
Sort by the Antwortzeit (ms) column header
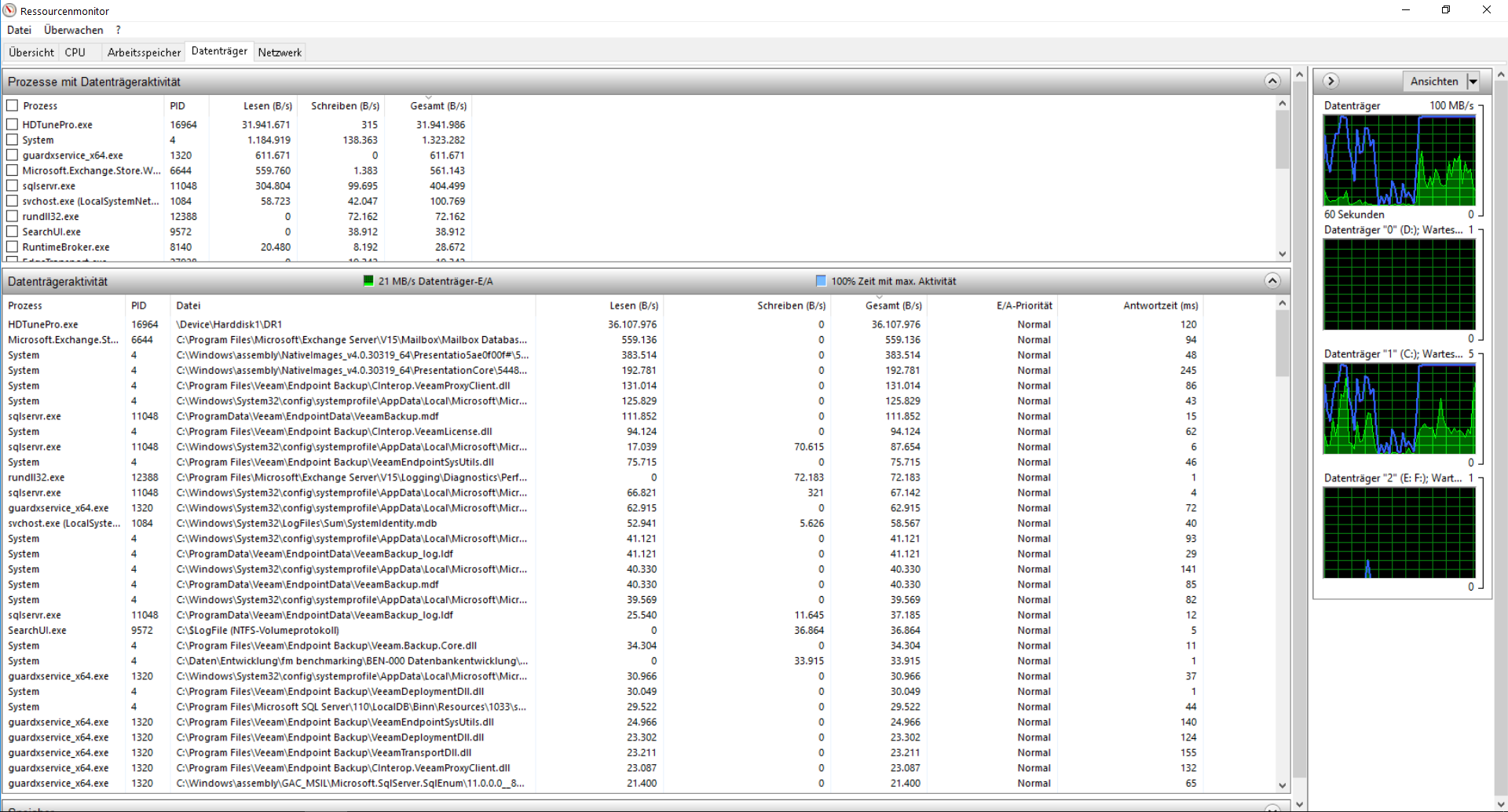click(x=1160, y=305)
